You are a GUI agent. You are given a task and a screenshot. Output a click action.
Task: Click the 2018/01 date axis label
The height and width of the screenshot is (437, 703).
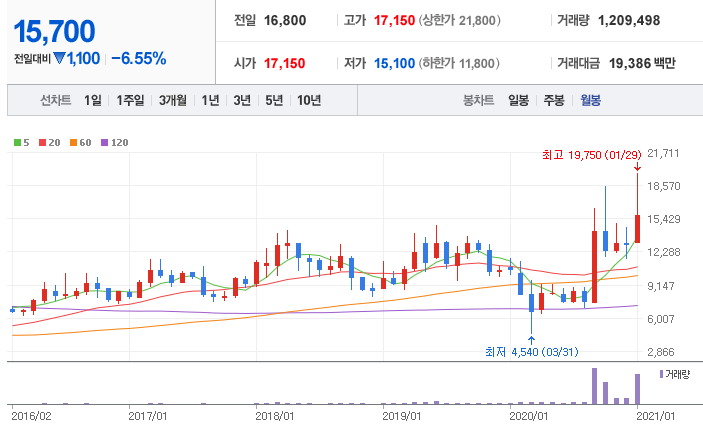tap(274, 416)
